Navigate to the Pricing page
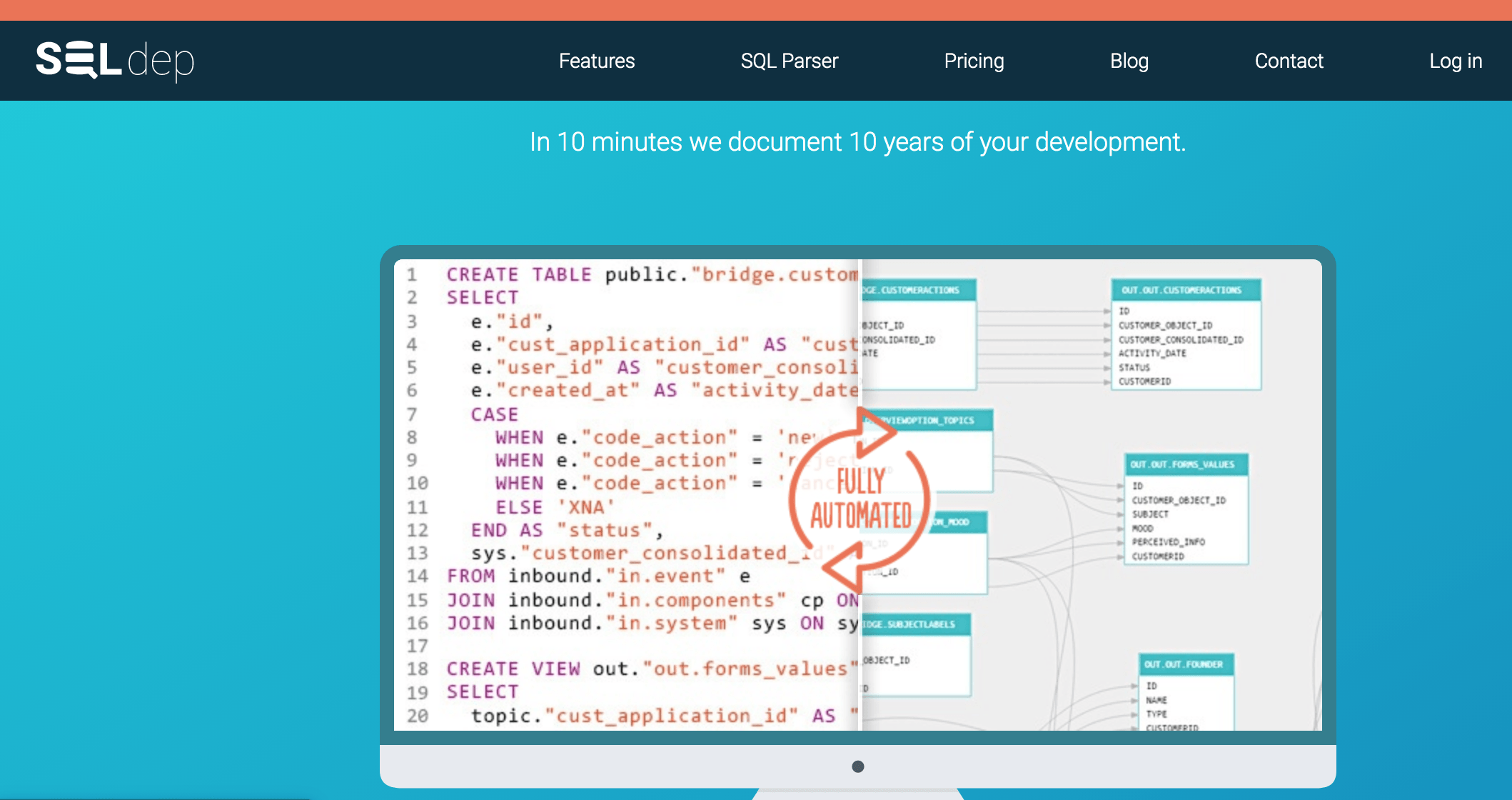Screen dimensions: 1512x800 (974, 61)
